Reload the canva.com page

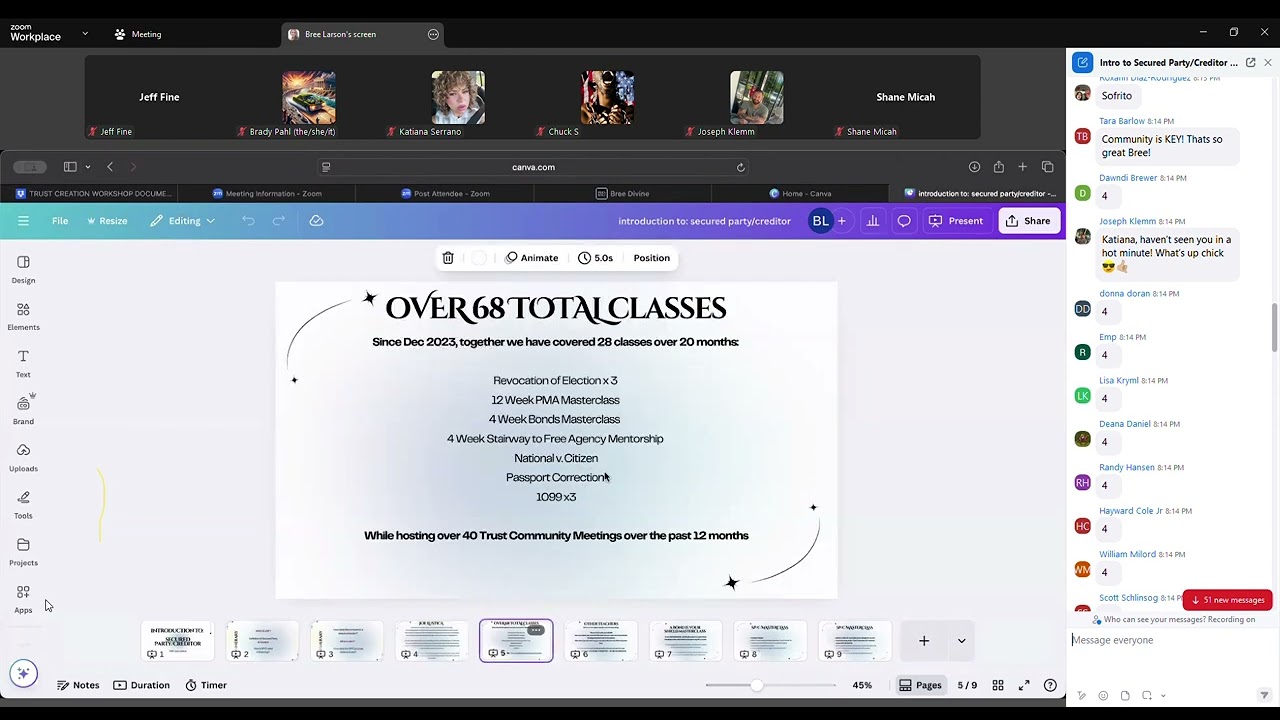pos(741,167)
